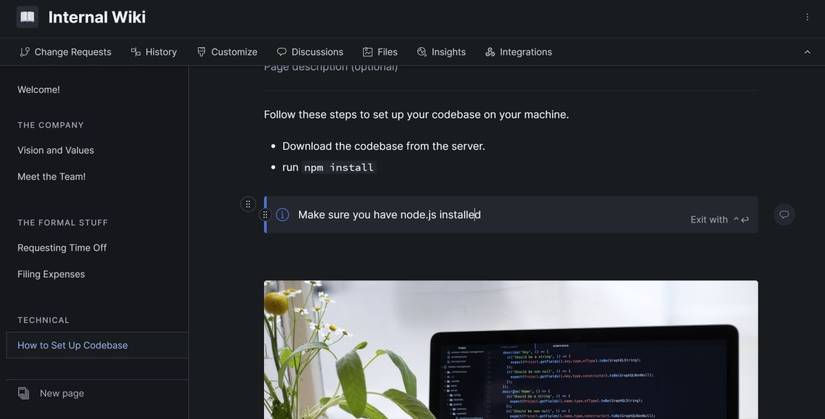
Task: Go to the Welcome! page
Action: click(38, 89)
